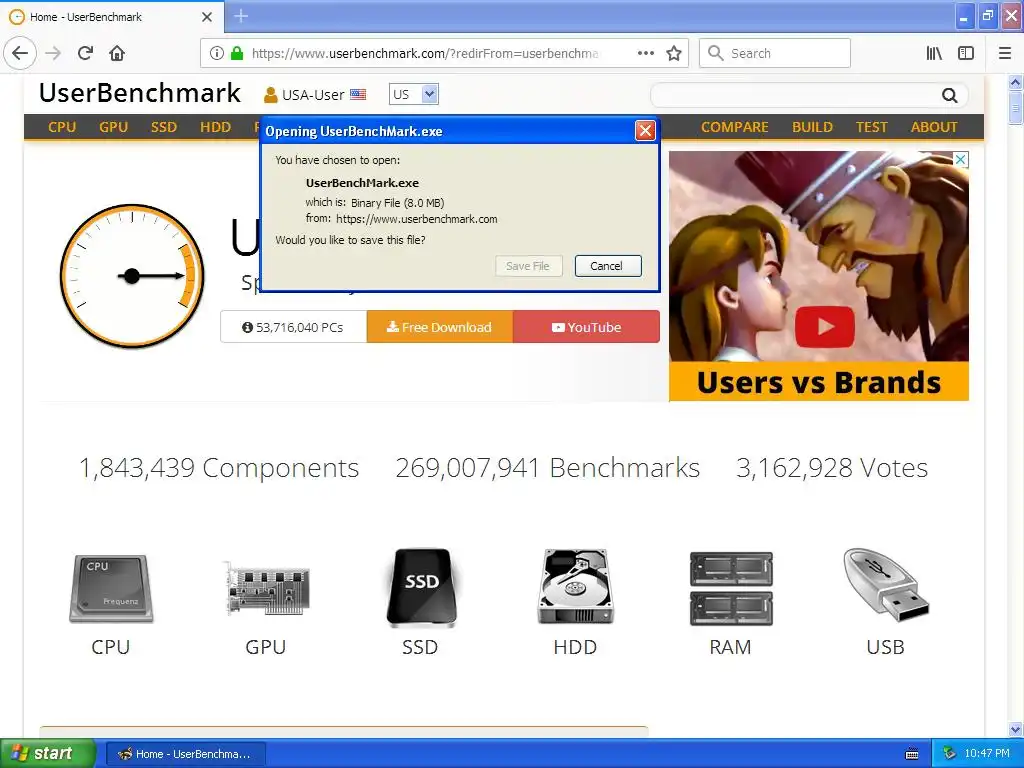Click the page vertical scrollbar thumb
This screenshot has height=768, width=1024.
pyautogui.click(x=1015, y=107)
